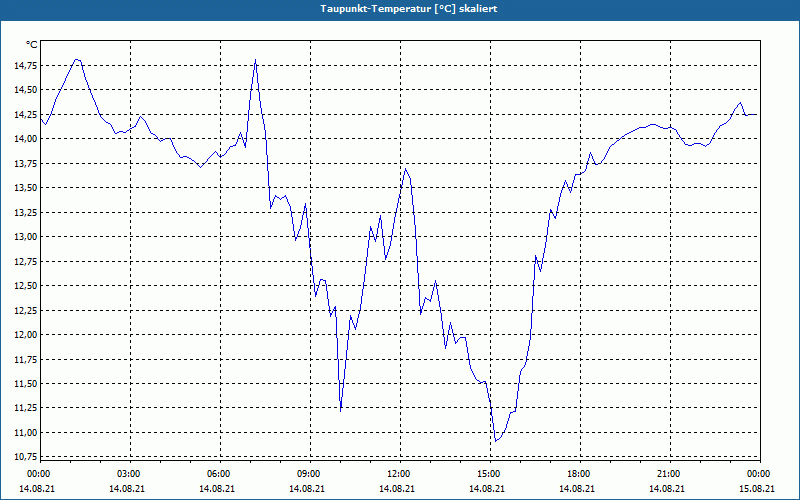Click the Taupunkt-Temperatur [°C] skaliert chart title

coord(409,9)
